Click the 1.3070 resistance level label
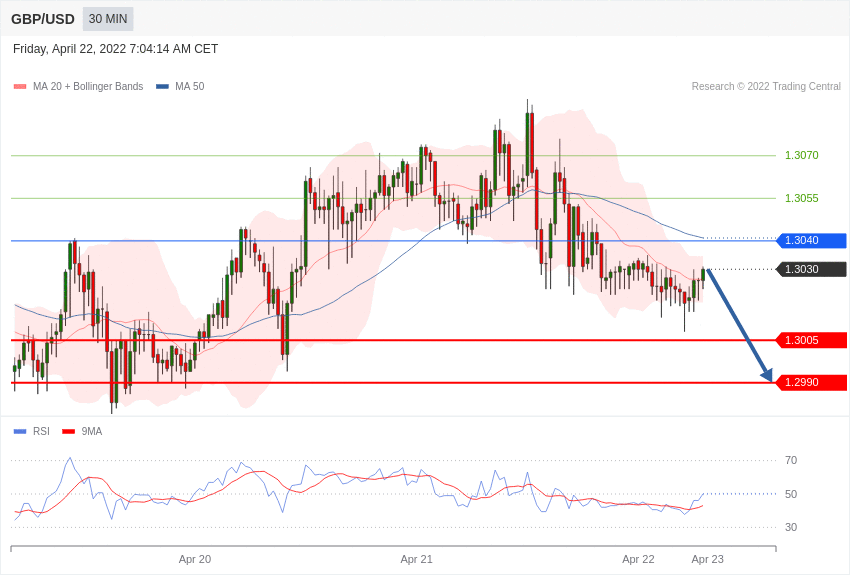850x576 pixels. coord(802,156)
